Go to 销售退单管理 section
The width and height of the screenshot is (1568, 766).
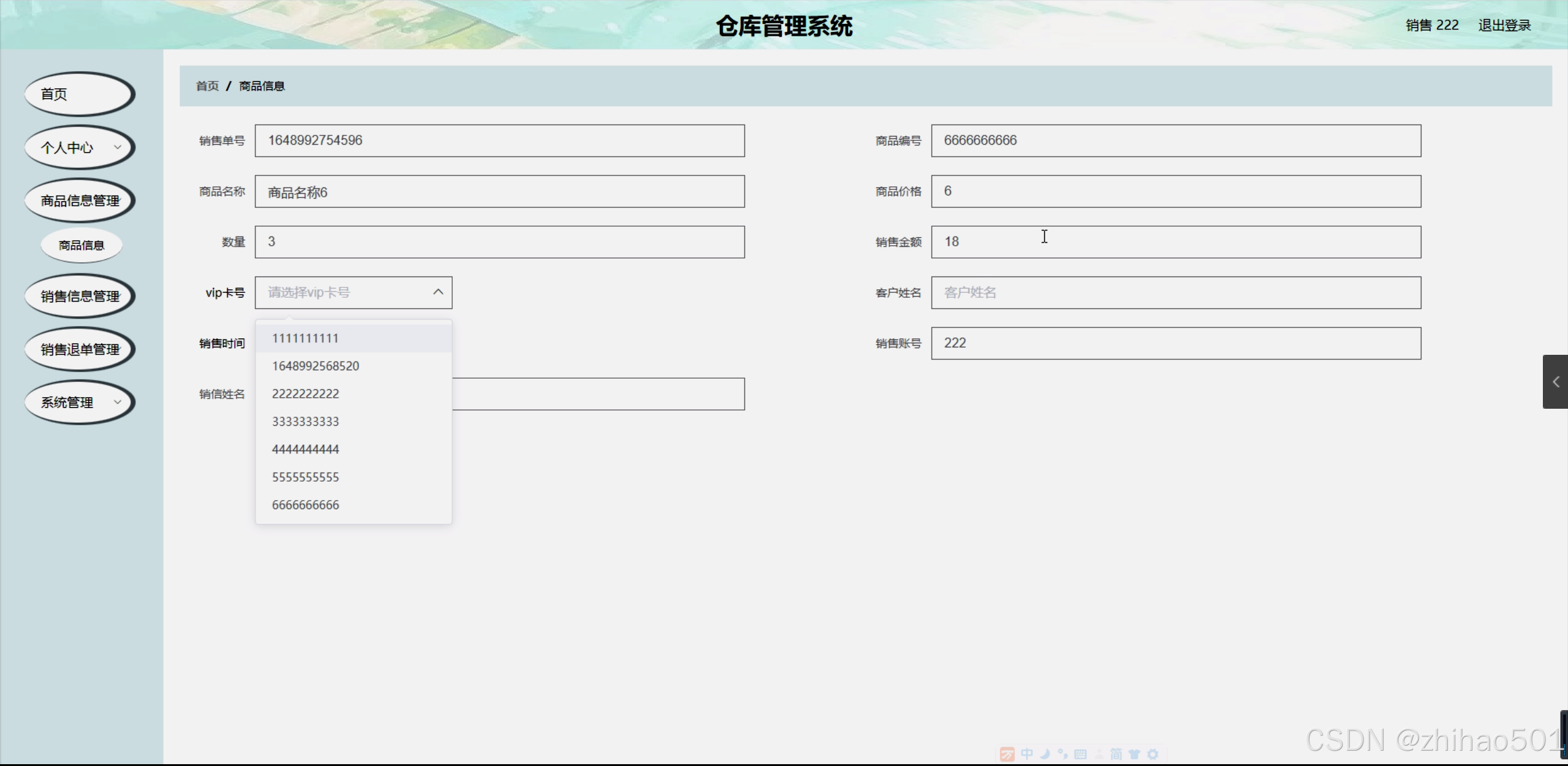point(80,349)
